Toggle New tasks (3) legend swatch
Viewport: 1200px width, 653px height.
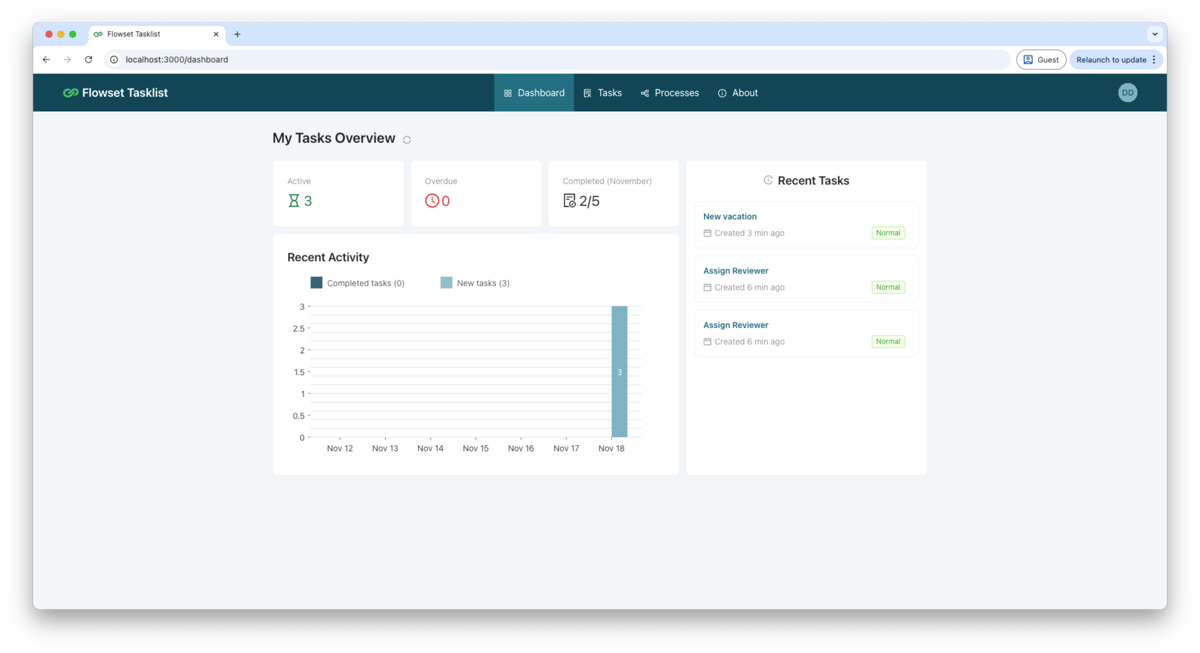pos(447,283)
